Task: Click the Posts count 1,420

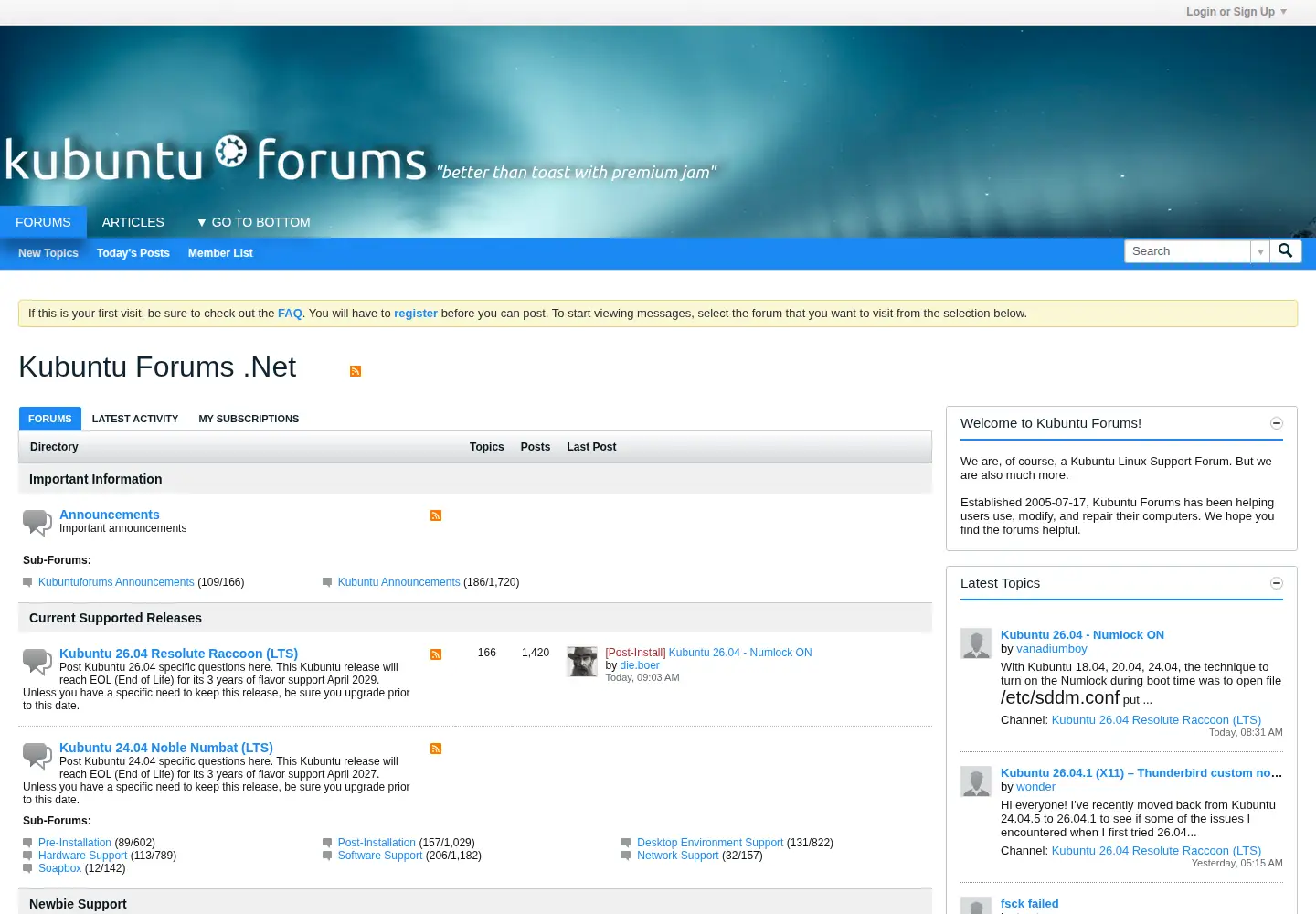Action: point(536,653)
